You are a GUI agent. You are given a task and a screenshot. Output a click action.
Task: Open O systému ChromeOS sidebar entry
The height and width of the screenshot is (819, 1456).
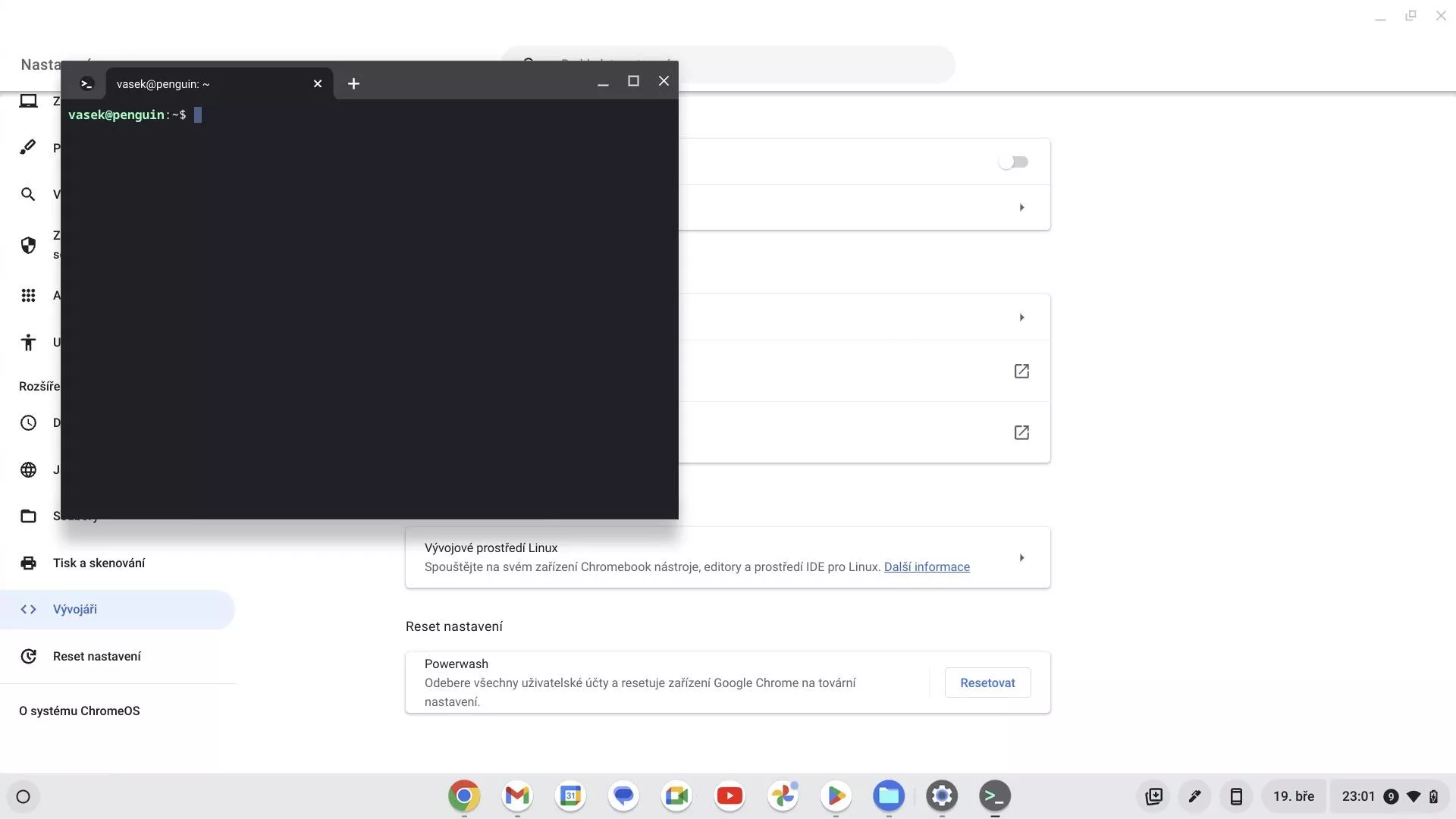[80, 711]
